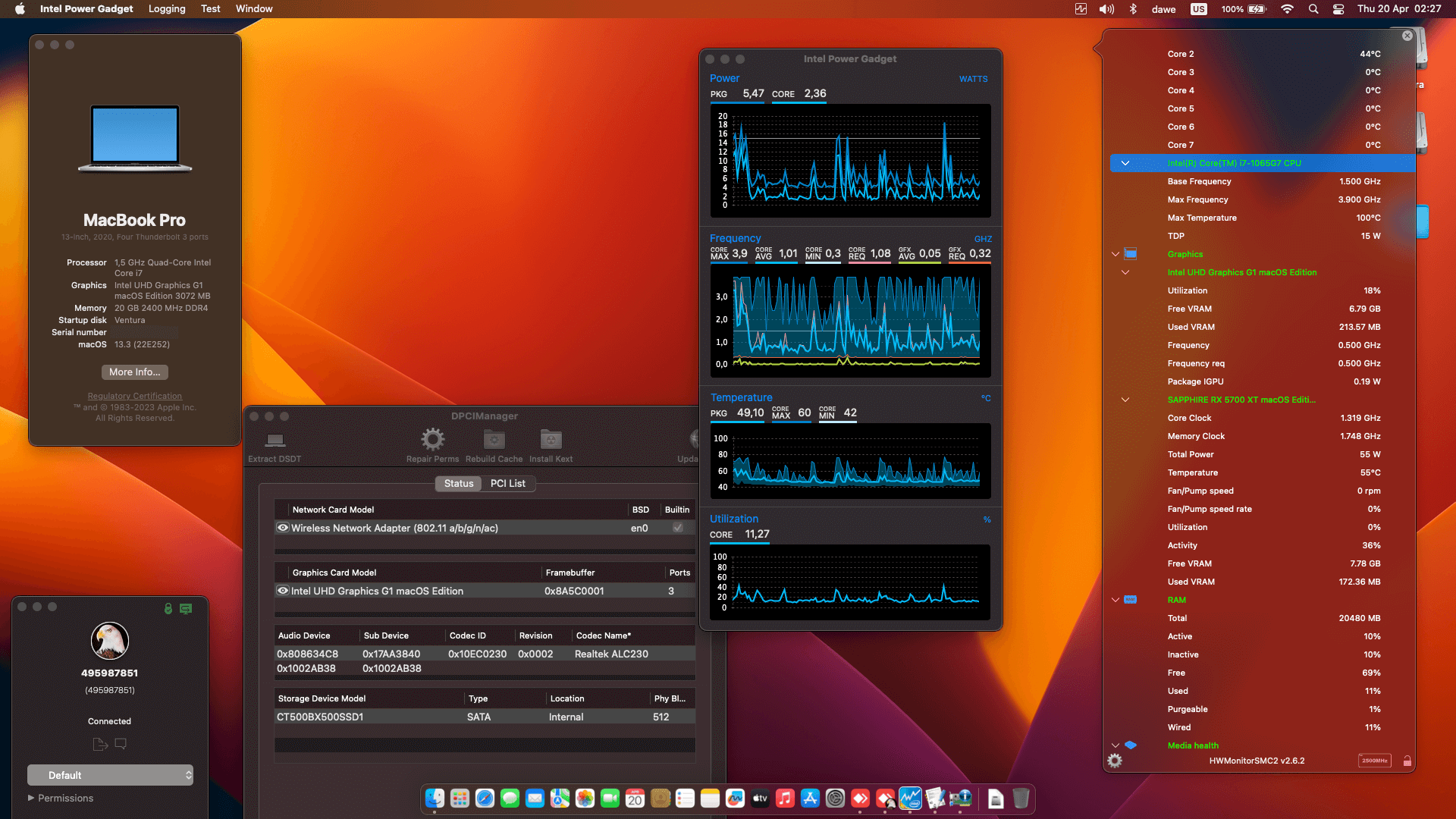Click the Graphics monitor icon in HWMonitorSMC2
Screen dimensions: 1456x819
(x=1131, y=254)
